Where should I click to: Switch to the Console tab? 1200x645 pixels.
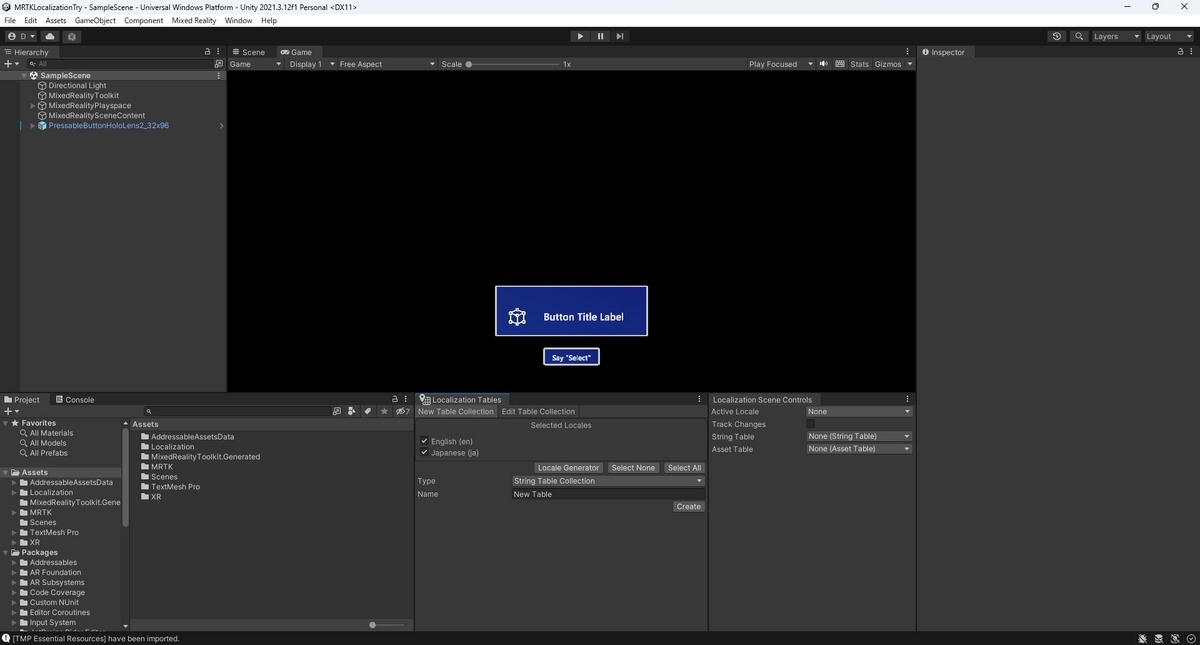[x=75, y=399]
